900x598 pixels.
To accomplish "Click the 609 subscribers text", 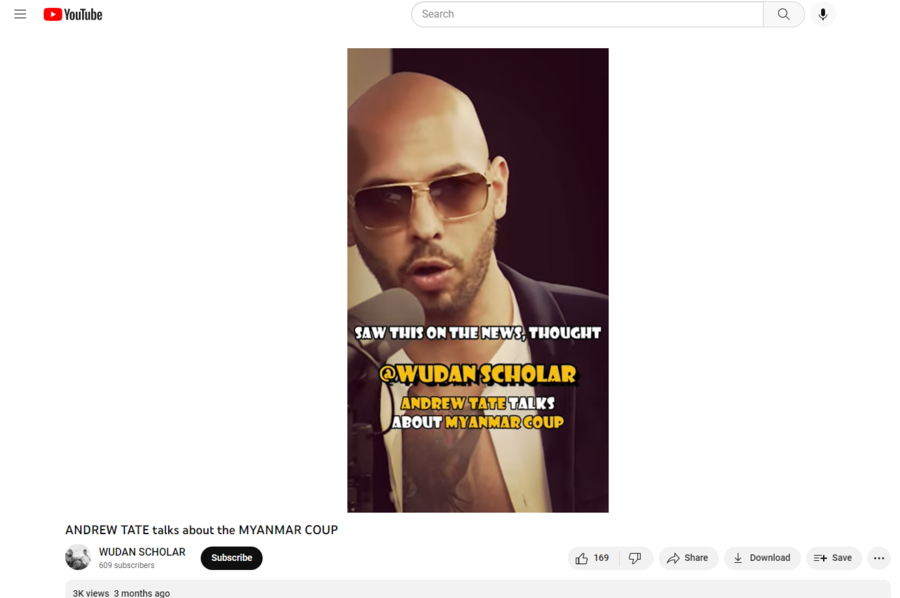I will (x=126, y=565).
